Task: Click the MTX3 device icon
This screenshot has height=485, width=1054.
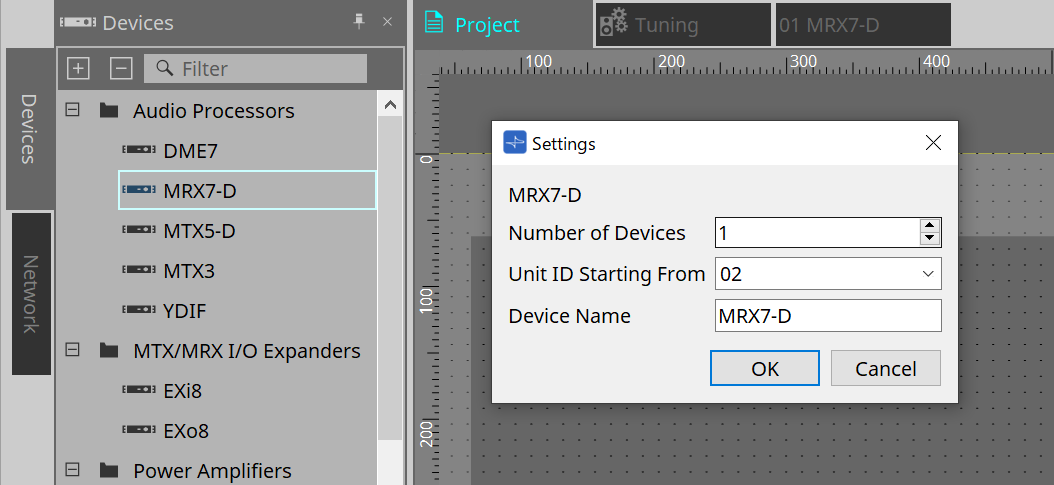Action: point(139,270)
